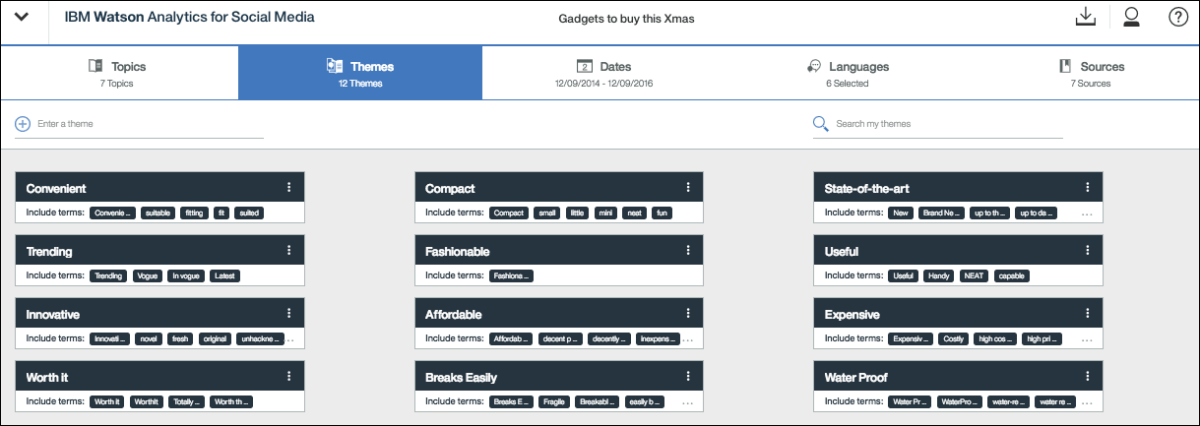Show more terms in Affordable theme
Image resolution: width=1200 pixels, height=426 pixels.
pos(688,340)
